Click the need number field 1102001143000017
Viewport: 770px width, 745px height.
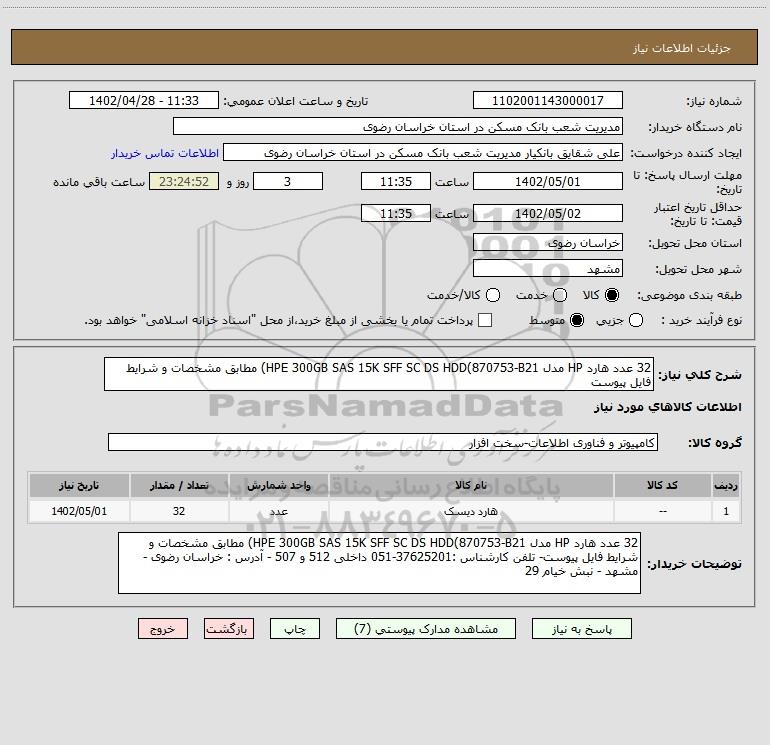(x=548, y=101)
